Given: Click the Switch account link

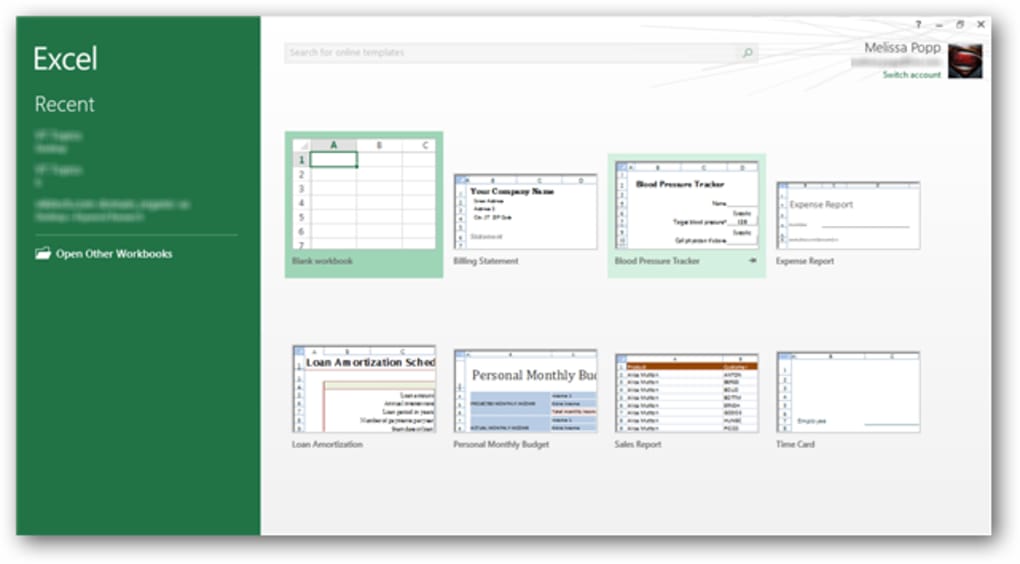Looking at the screenshot, I should (x=911, y=75).
